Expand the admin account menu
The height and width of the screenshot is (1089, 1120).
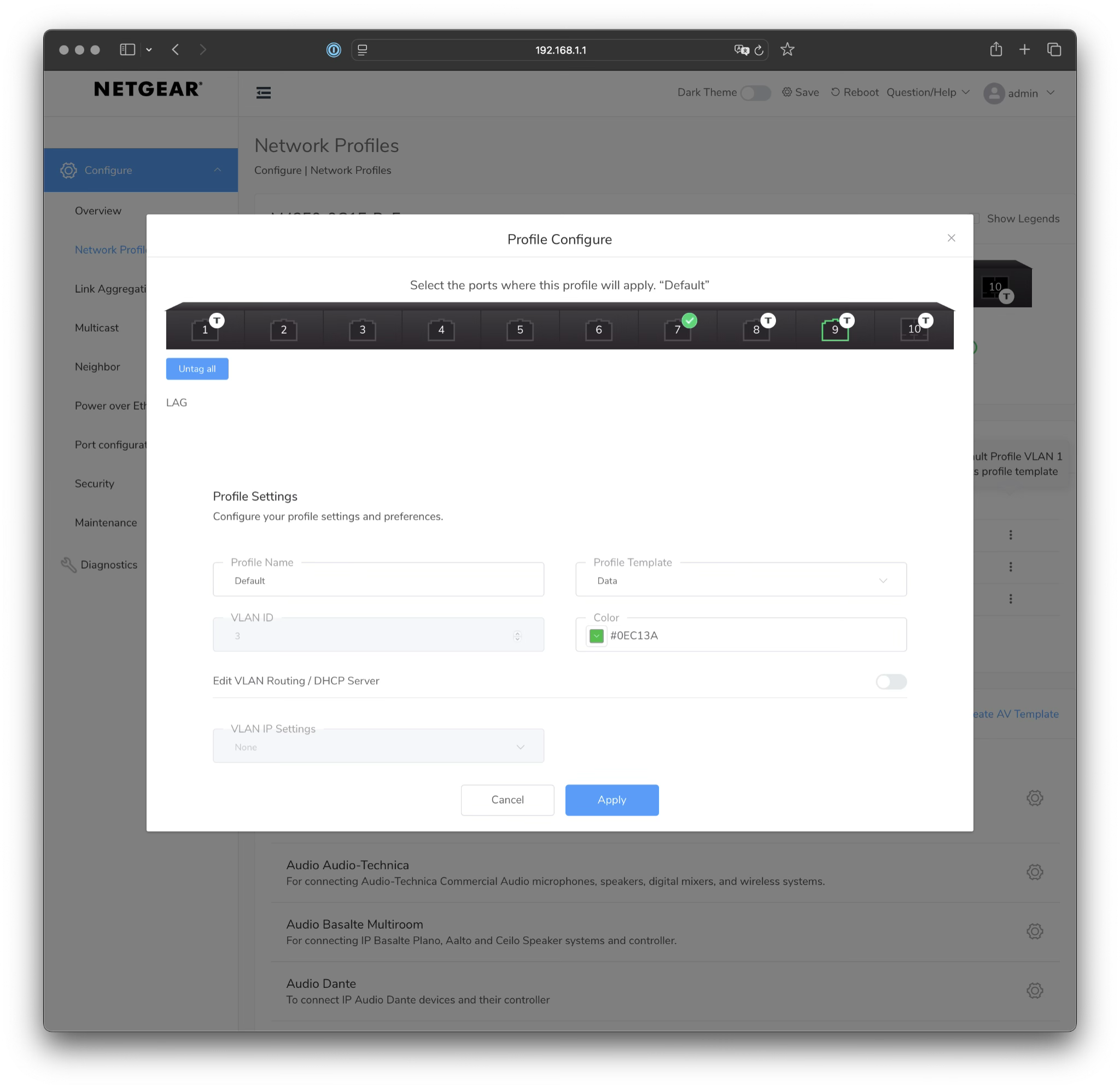click(x=1022, y=93)
